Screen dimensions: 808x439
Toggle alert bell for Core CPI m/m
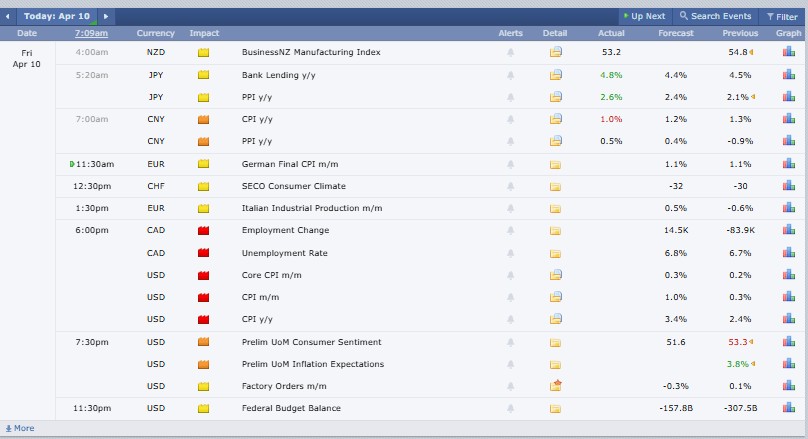(x=510, y=276)
